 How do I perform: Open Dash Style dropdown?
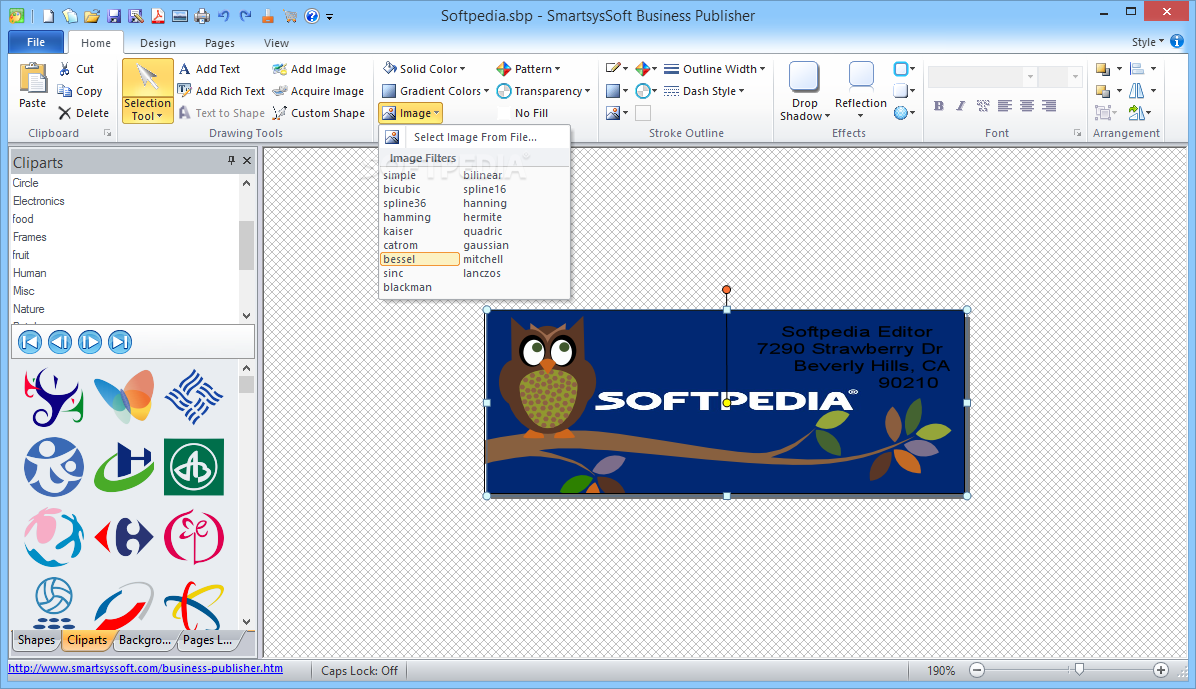click(704, 91)
